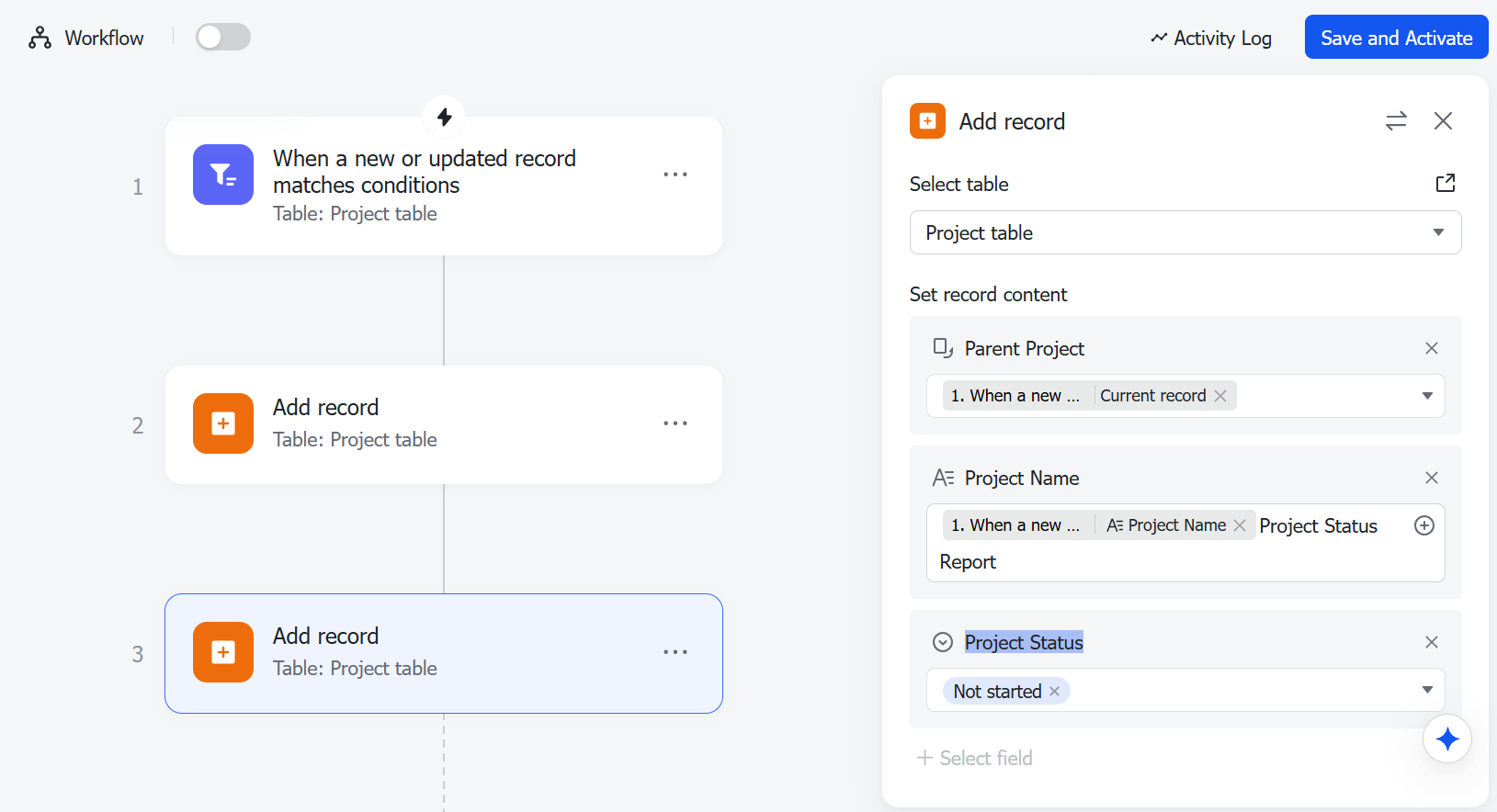Click the plus circle to insert variable
The image size is (1497, 812).
click(1424, 525)
